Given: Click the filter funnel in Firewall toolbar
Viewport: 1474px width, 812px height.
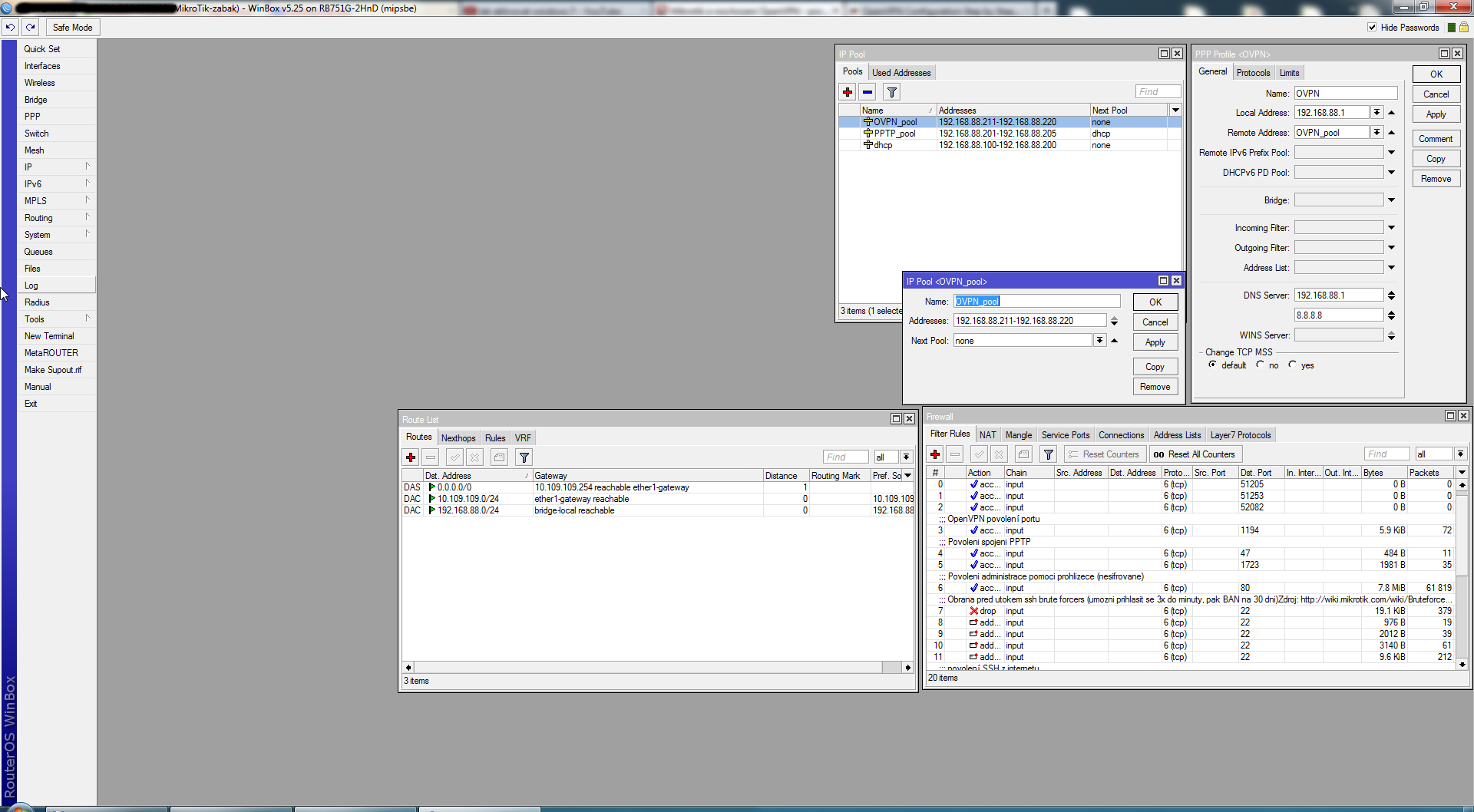Looking at the screenshot, I should click(x=1048, y=454).
